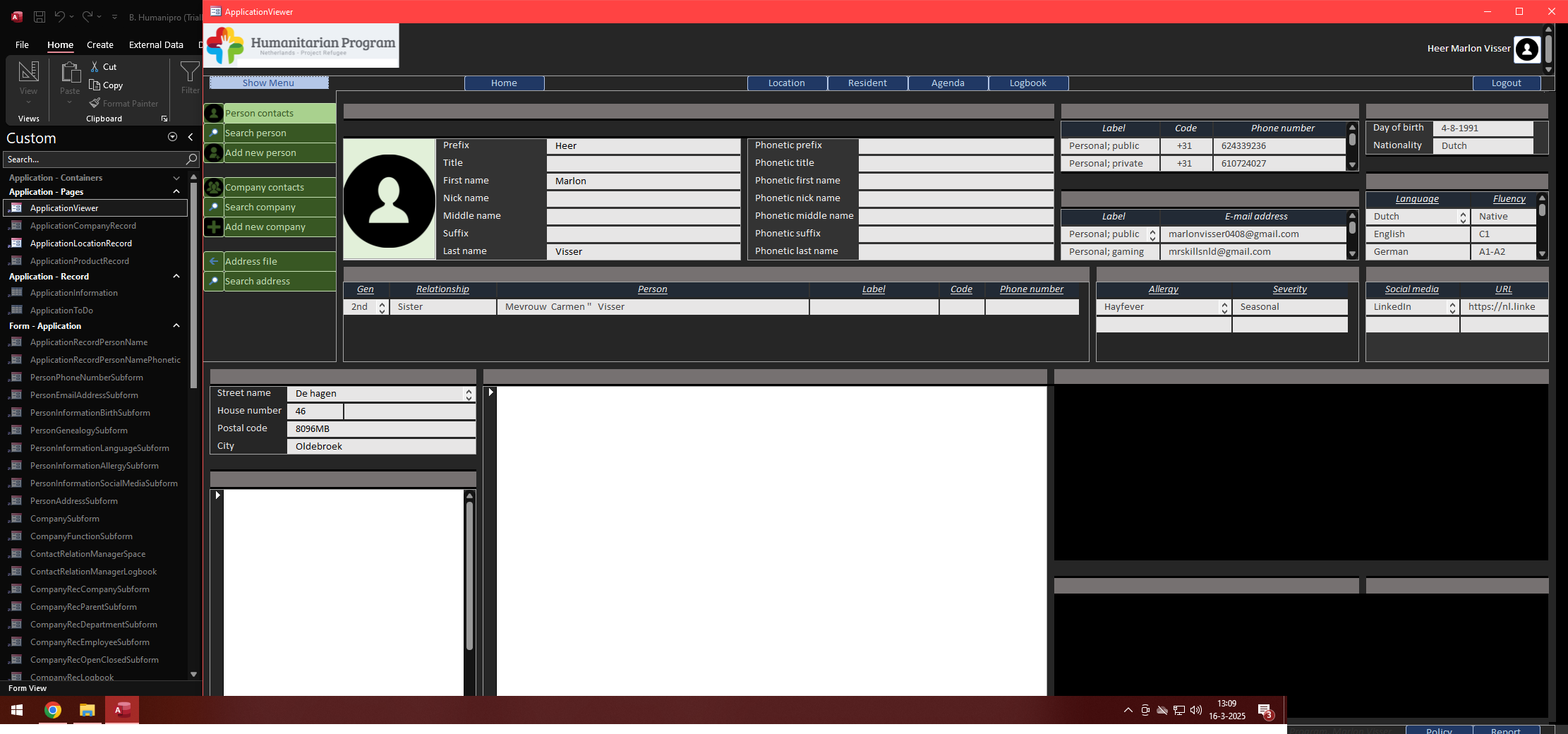1568x734 pixels.
Task: Open the Location tab
Action: point(786,83)
